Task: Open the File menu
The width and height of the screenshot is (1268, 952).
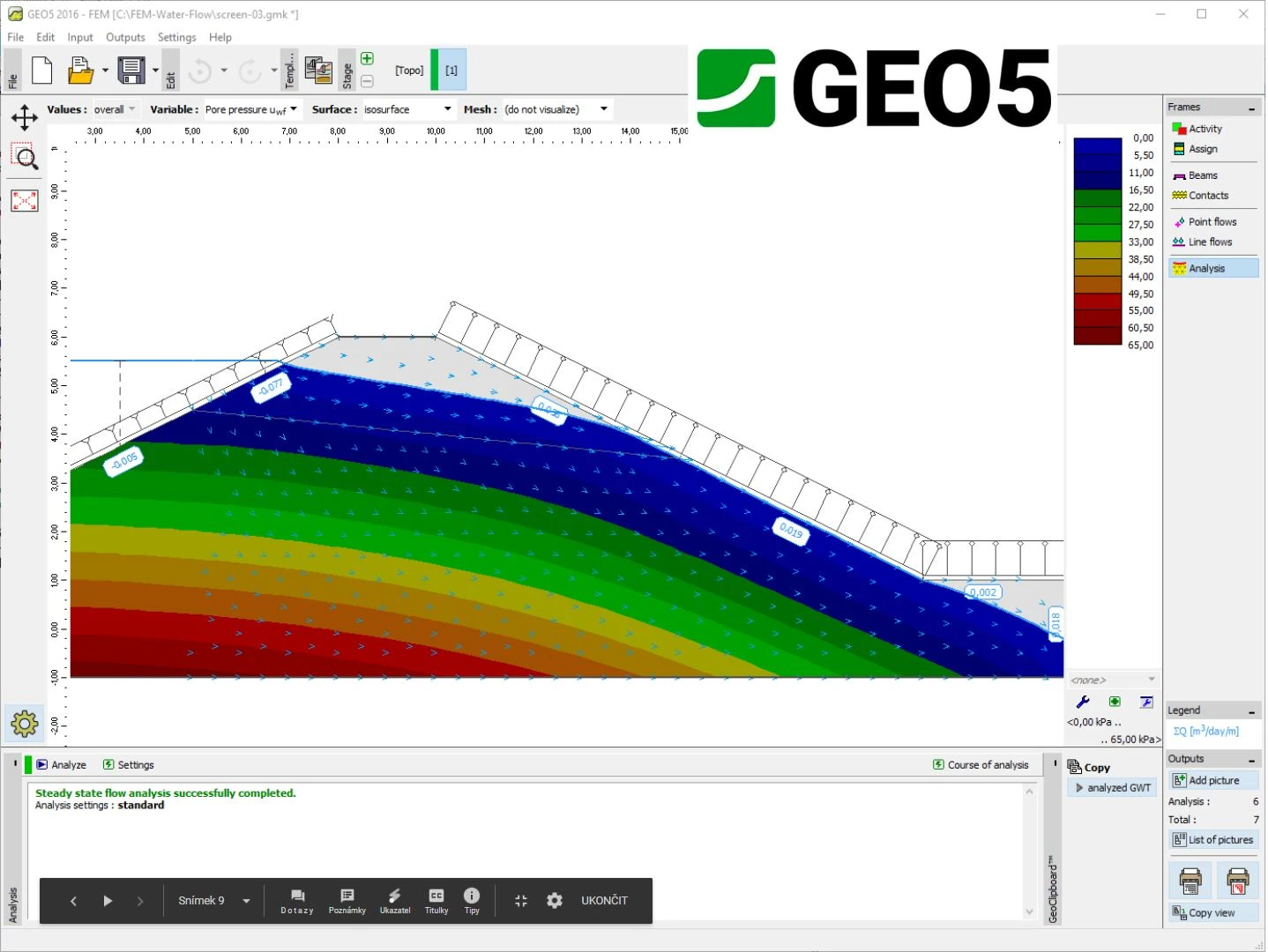Action: pyautogui.click(x=16, y=37)
